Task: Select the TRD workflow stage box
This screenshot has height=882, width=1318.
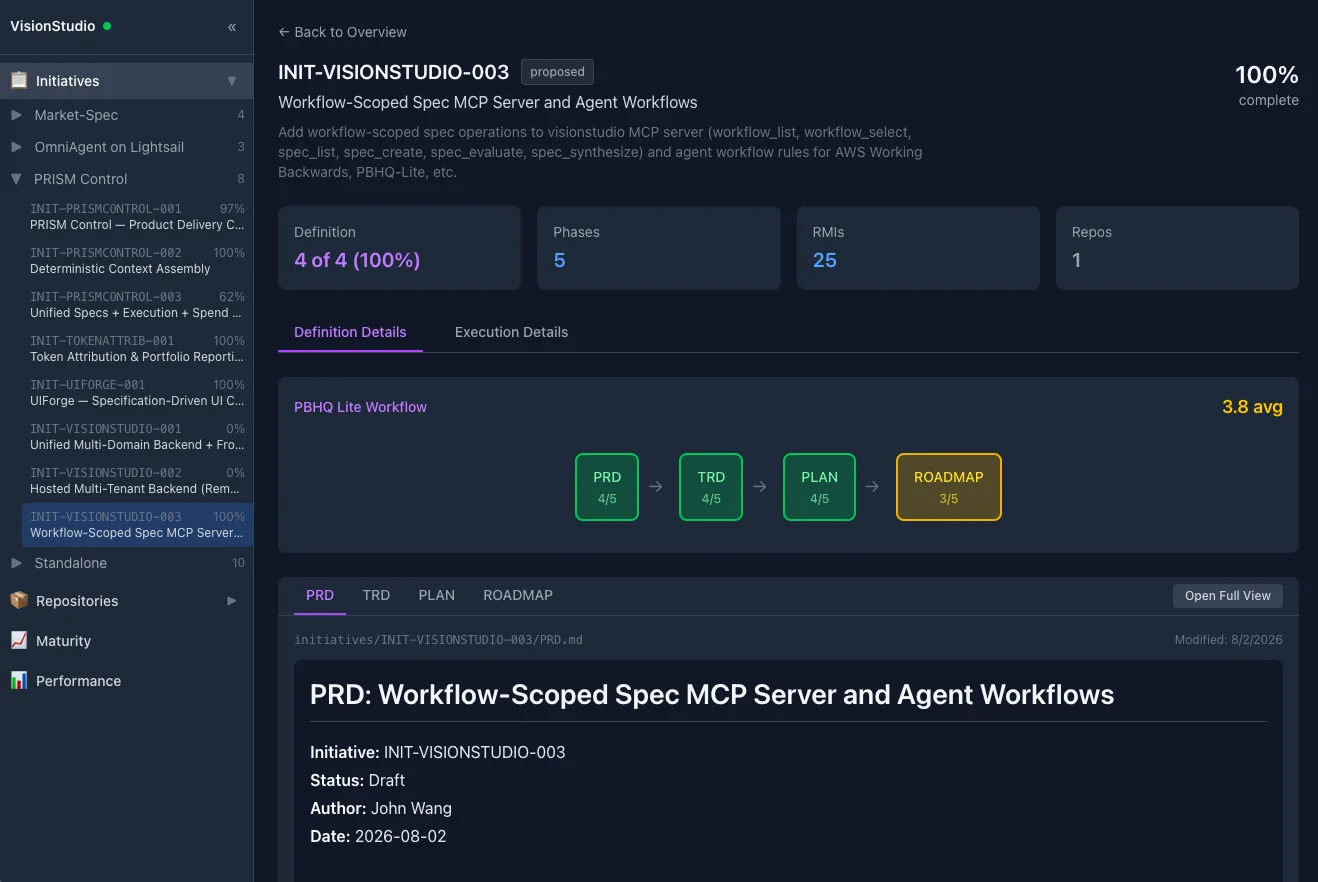Action: [x=711, y=487]
